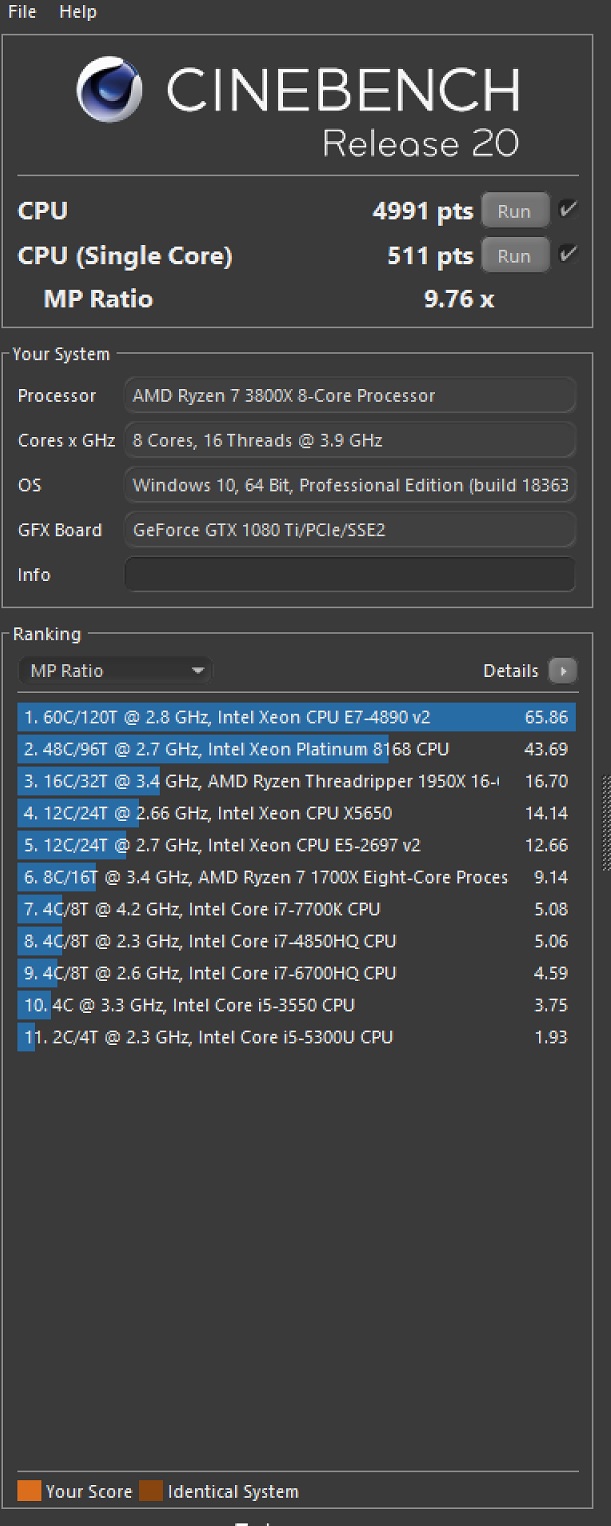Select the Intel Core i7-7700K row
Image resolution: width=611 pixels, height=1526 pixels.
click(297, 909)
